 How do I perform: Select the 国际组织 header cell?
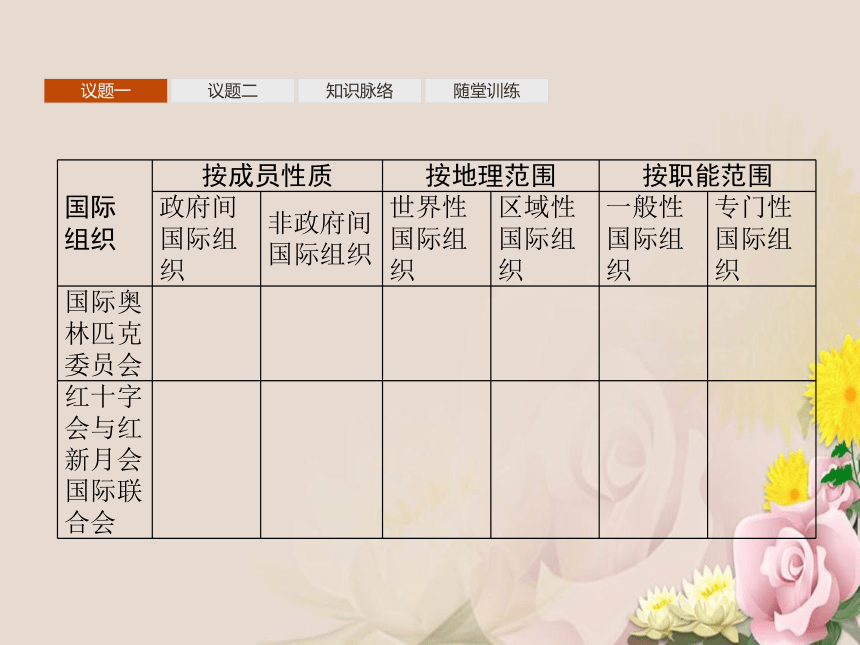click(105, 223)
